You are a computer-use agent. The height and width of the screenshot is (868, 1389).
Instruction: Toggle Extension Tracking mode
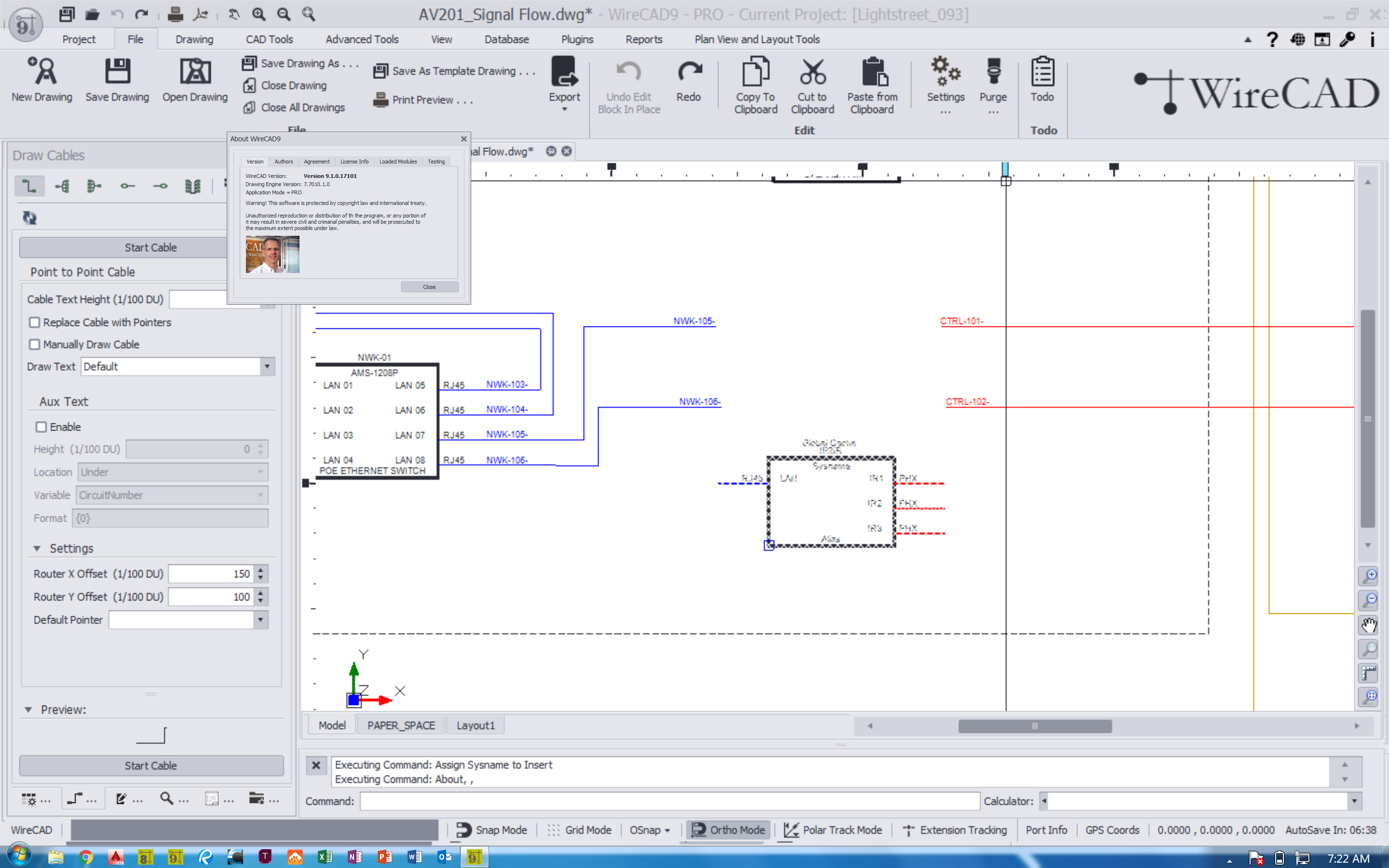point(954,830)
